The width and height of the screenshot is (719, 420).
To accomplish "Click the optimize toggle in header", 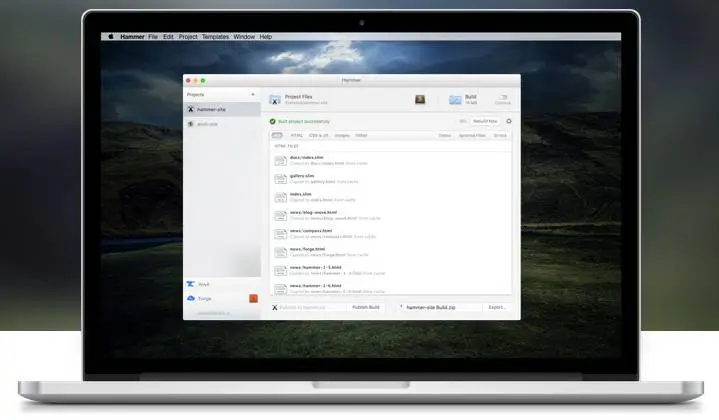I will 503,97.
